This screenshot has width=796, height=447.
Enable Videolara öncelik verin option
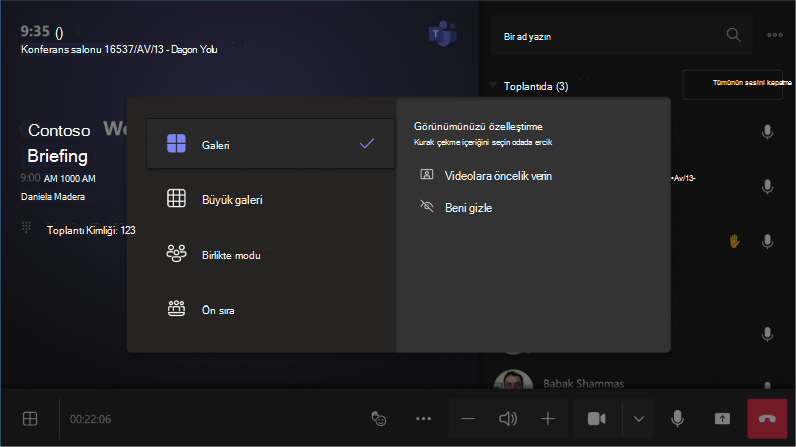point(486,176)
